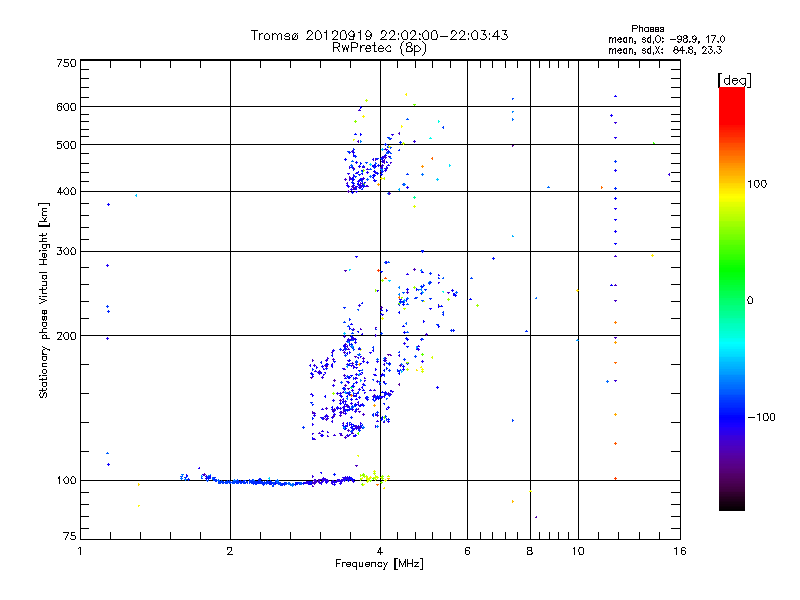Click the "[deg]" colorbar label
Image resolution: width=800 pixels, height=600 pixels.
click(x=734, y=80)
